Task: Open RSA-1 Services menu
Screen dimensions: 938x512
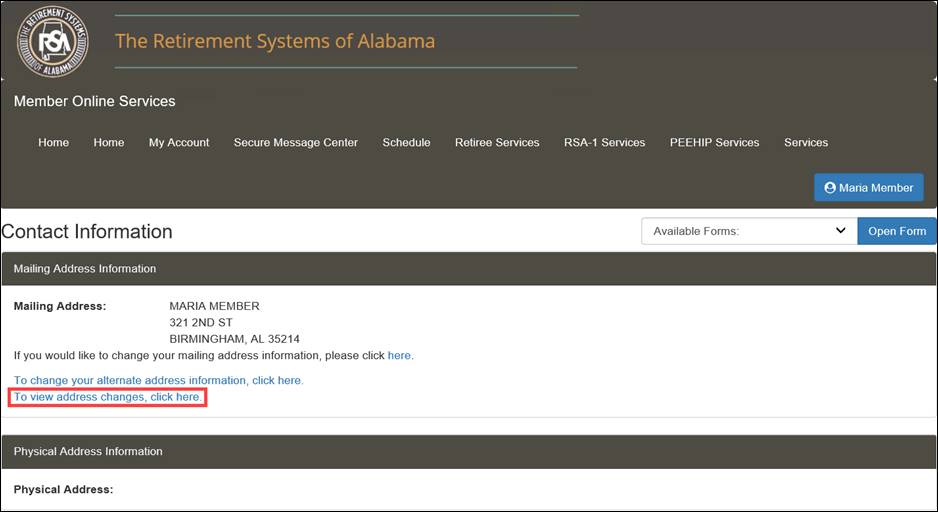Action: (604, 142)
